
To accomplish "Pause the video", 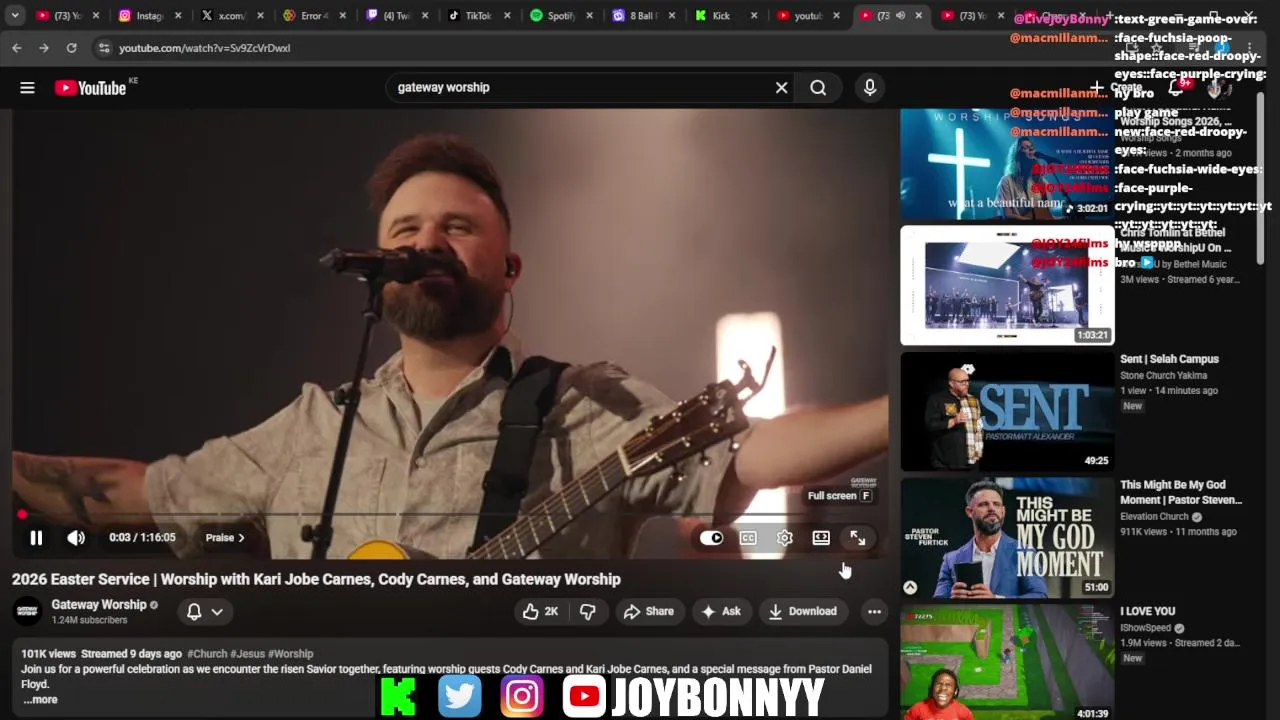I will click(36, 538).
